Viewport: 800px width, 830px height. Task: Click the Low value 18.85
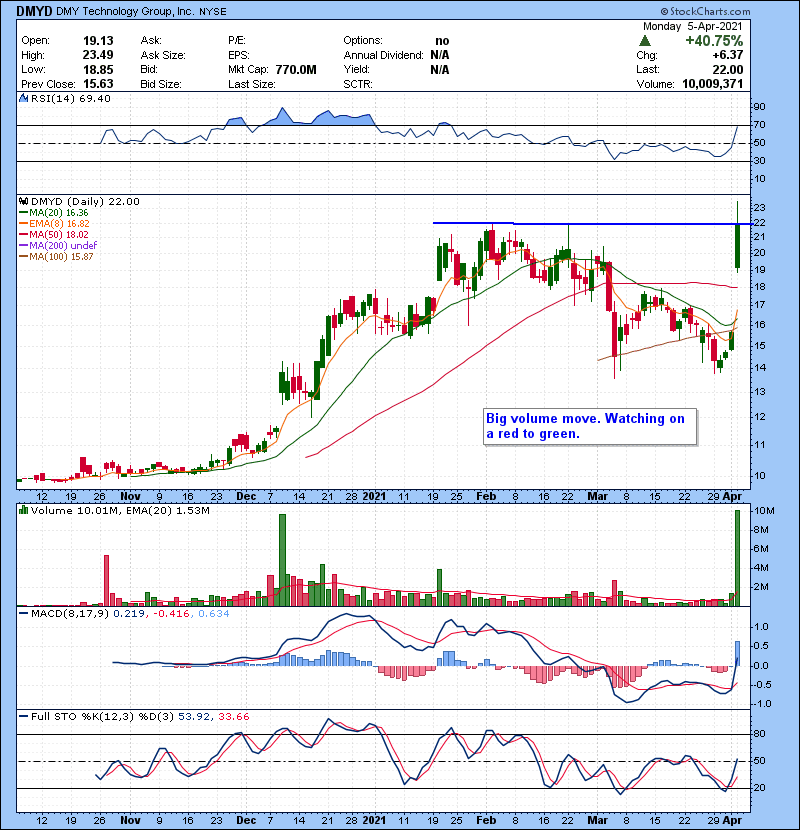tap(98, 69)
